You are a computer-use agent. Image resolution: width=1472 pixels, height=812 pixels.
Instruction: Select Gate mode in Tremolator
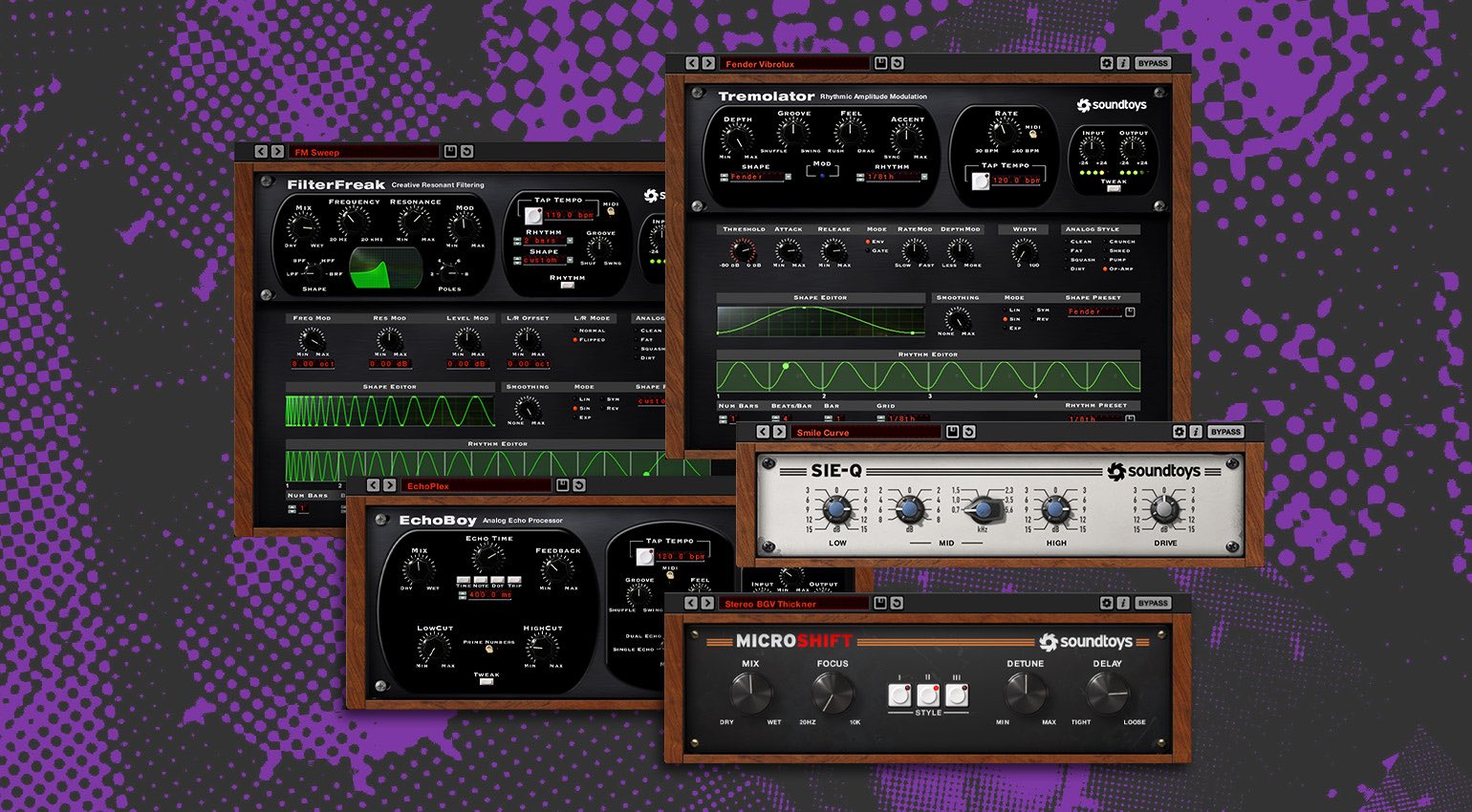point(868,251)
